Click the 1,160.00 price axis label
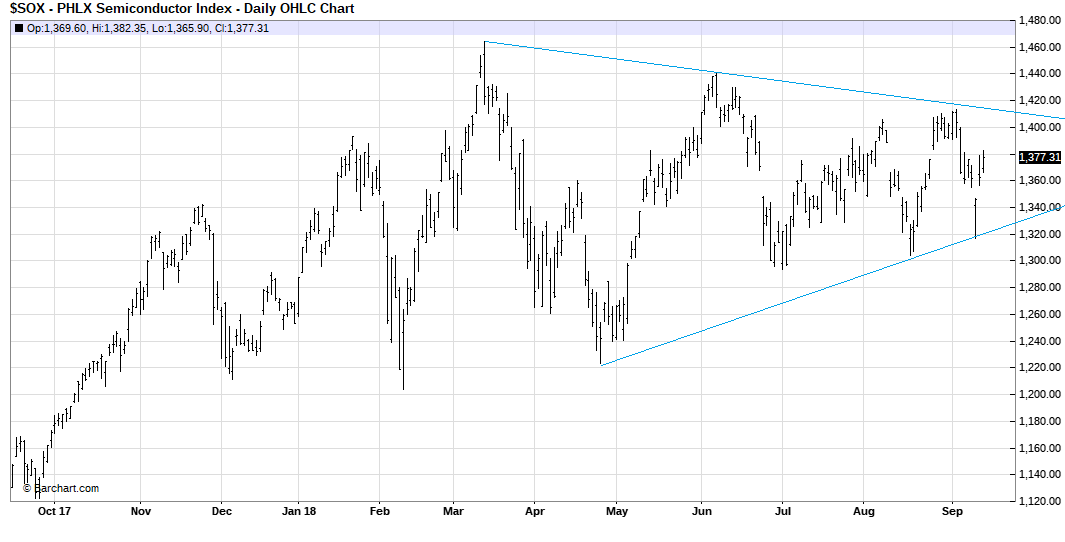Image resolution: width=1065 pixels, height=542 pixels. pyautogui.click(x=1040, y=448)
